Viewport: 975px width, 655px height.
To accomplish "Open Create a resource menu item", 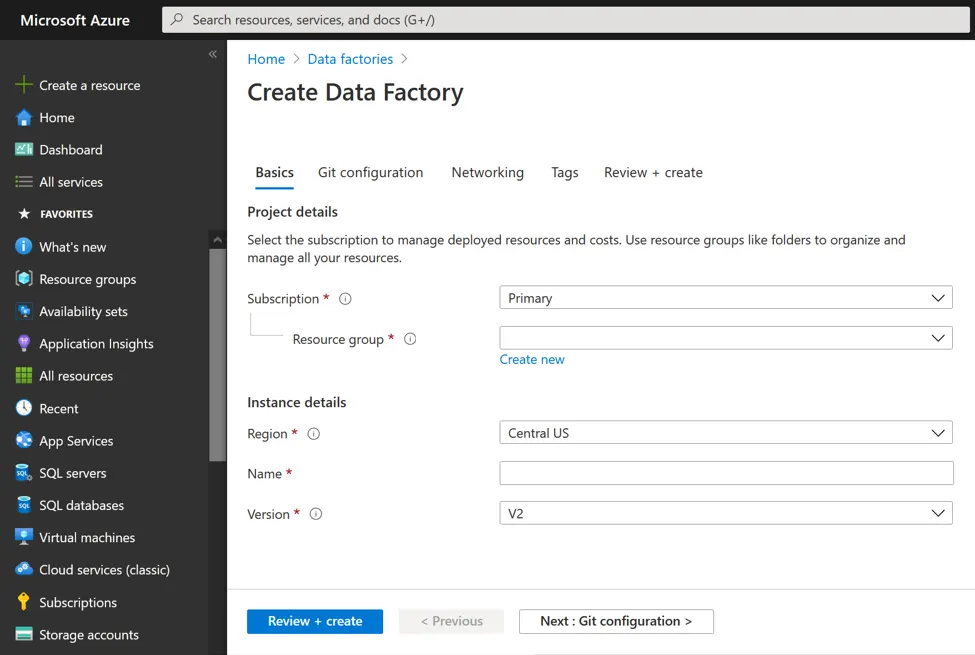I will 90,85.
